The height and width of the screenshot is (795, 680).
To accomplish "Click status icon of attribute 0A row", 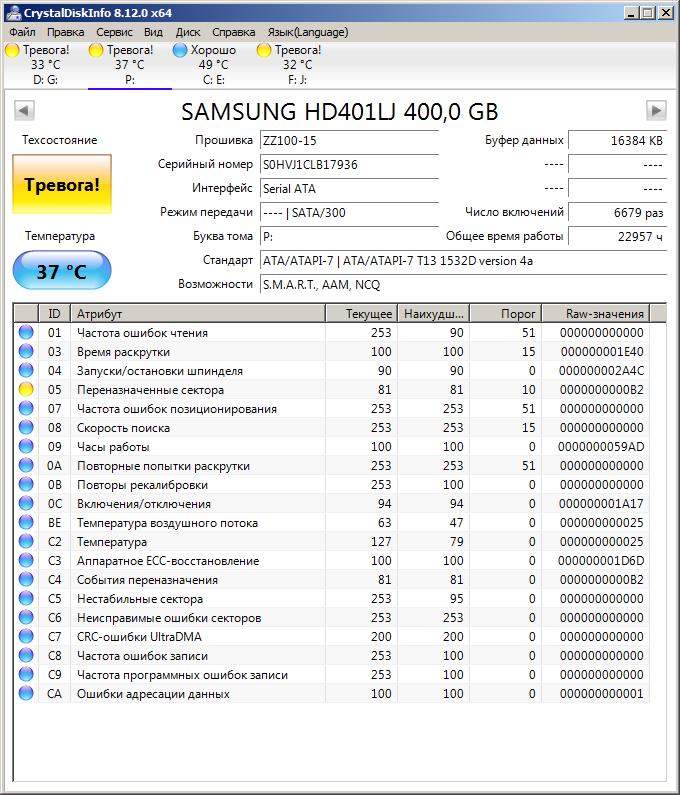I will click(26, 465).
